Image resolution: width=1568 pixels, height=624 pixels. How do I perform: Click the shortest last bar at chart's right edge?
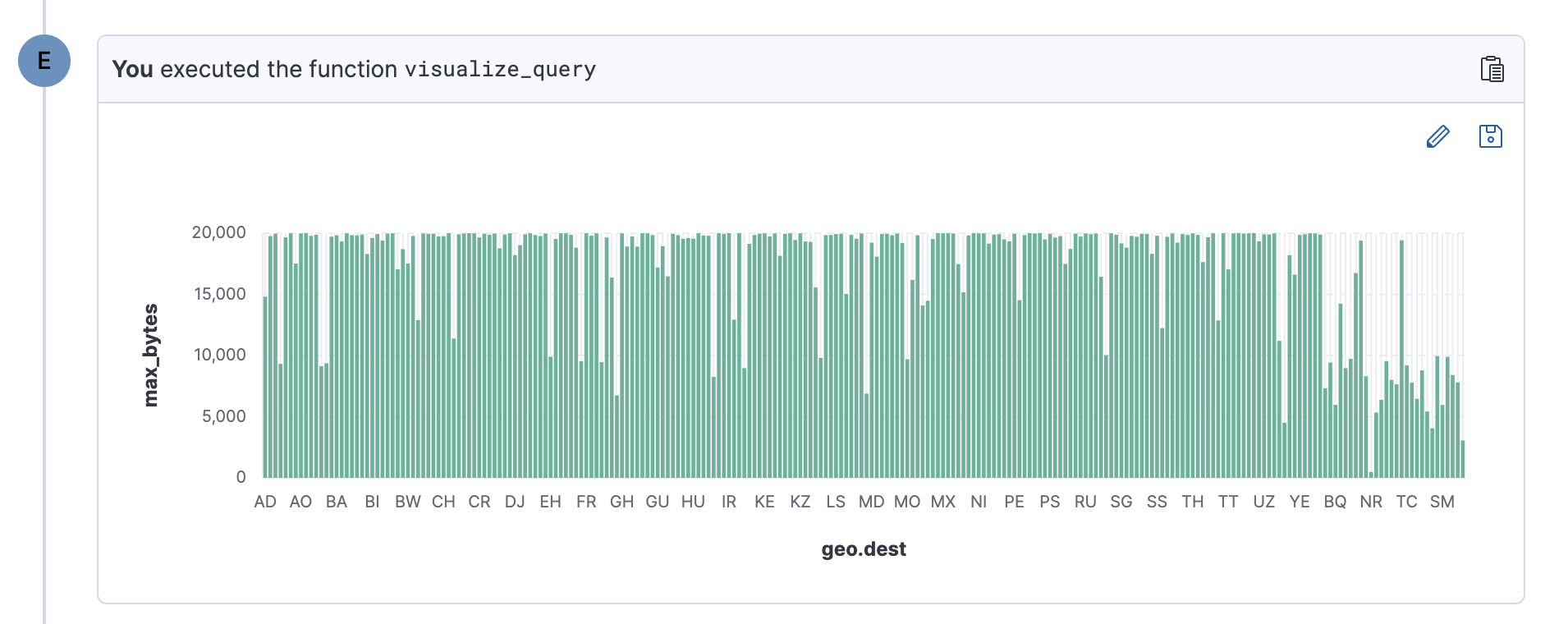(x=1462, y=460)
